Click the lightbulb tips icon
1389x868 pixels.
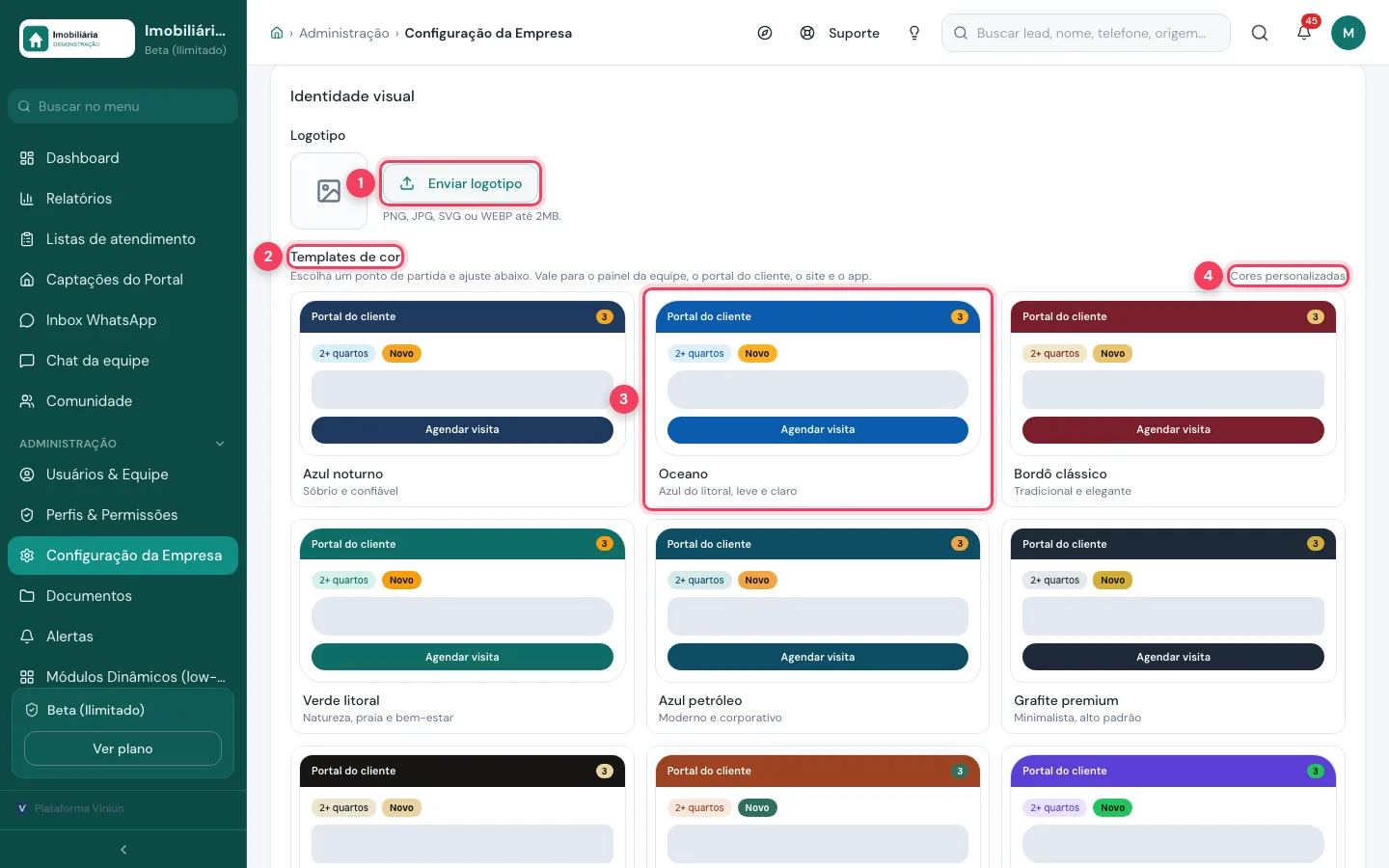click(x=914, y=33)
